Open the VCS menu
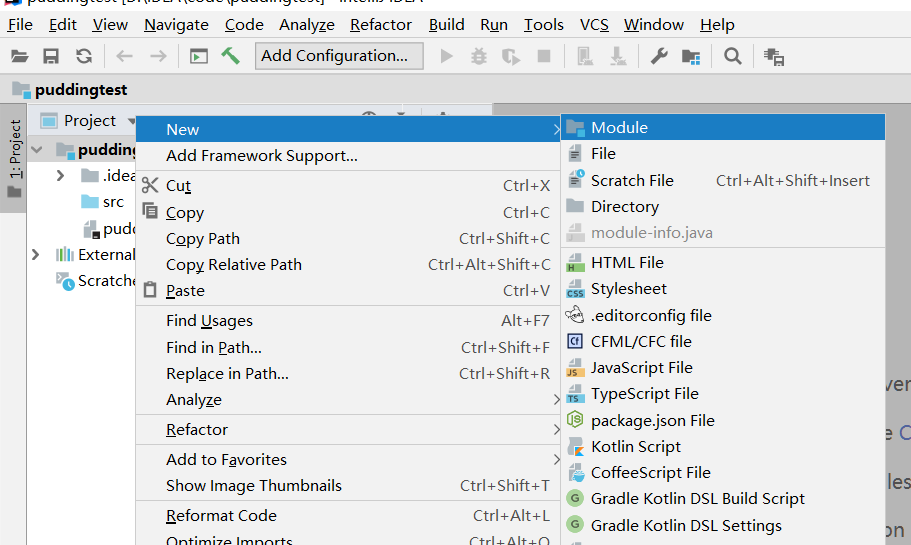 [594, 25]
